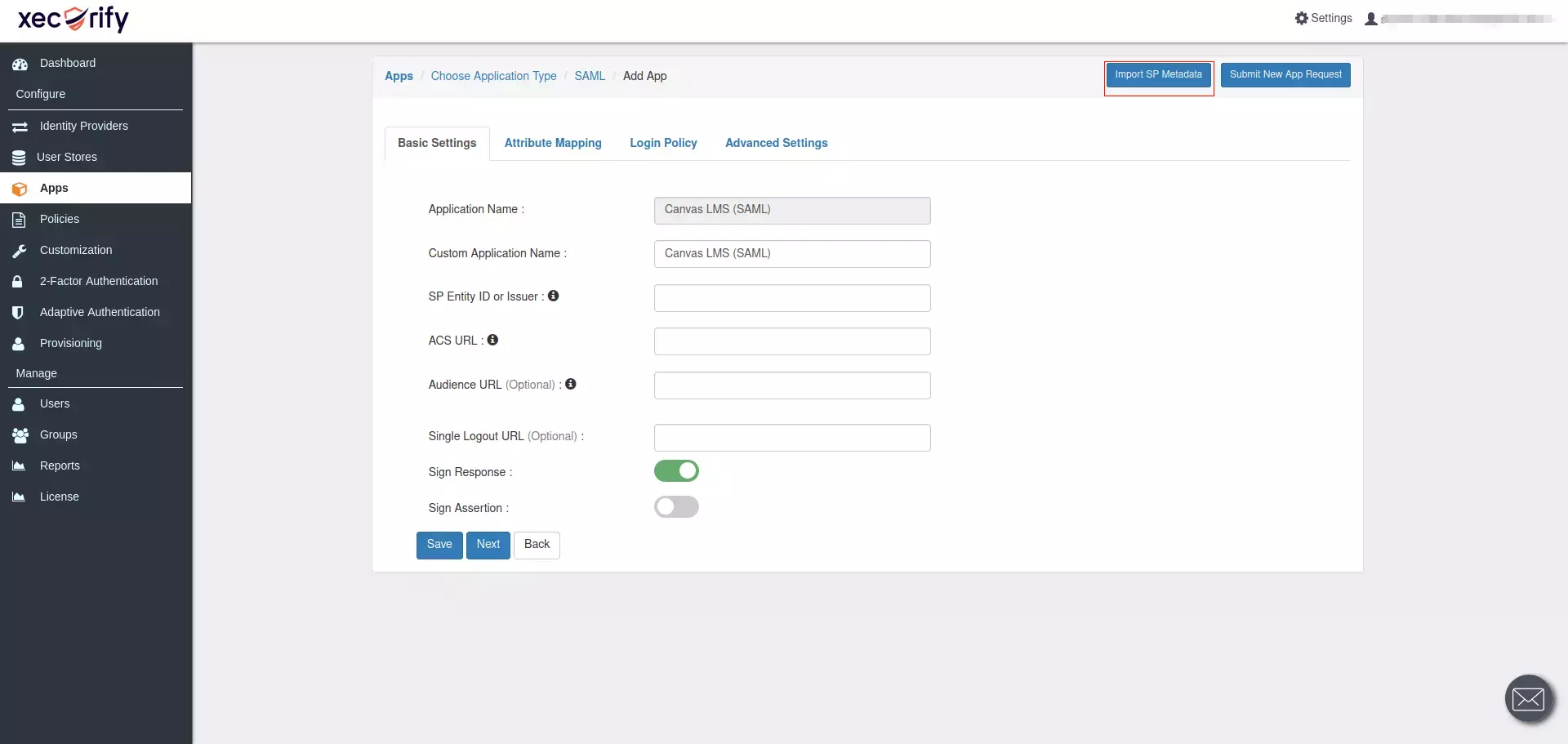Open the User Stores section
The width and height of the screenshot is (1568, 744).
(69, 157)
